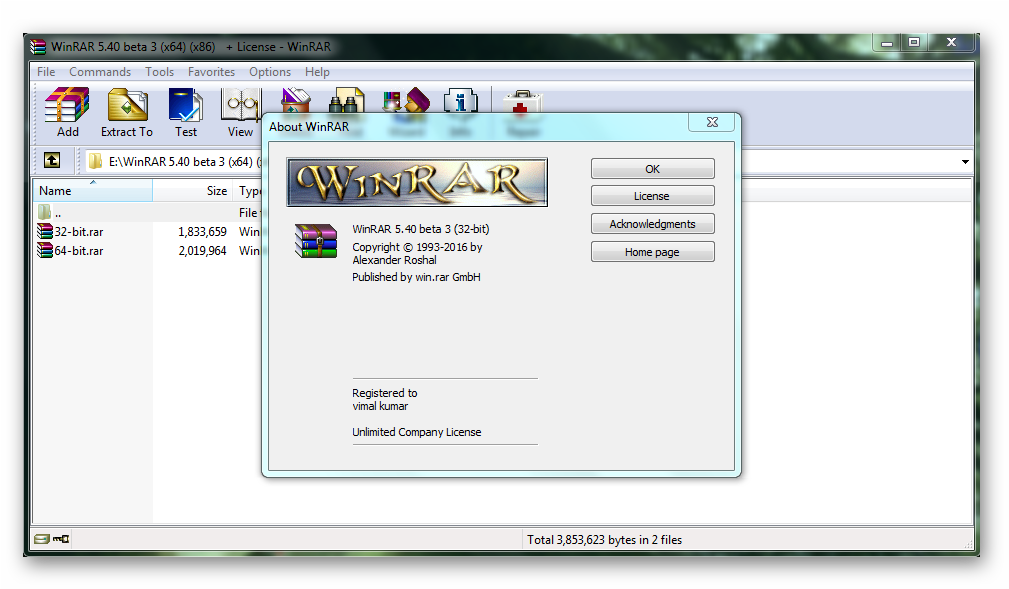Image resolution: width=1009 pixels, height=589 pixels.
Task: Open the File menu
Action: tap(46, 72)
